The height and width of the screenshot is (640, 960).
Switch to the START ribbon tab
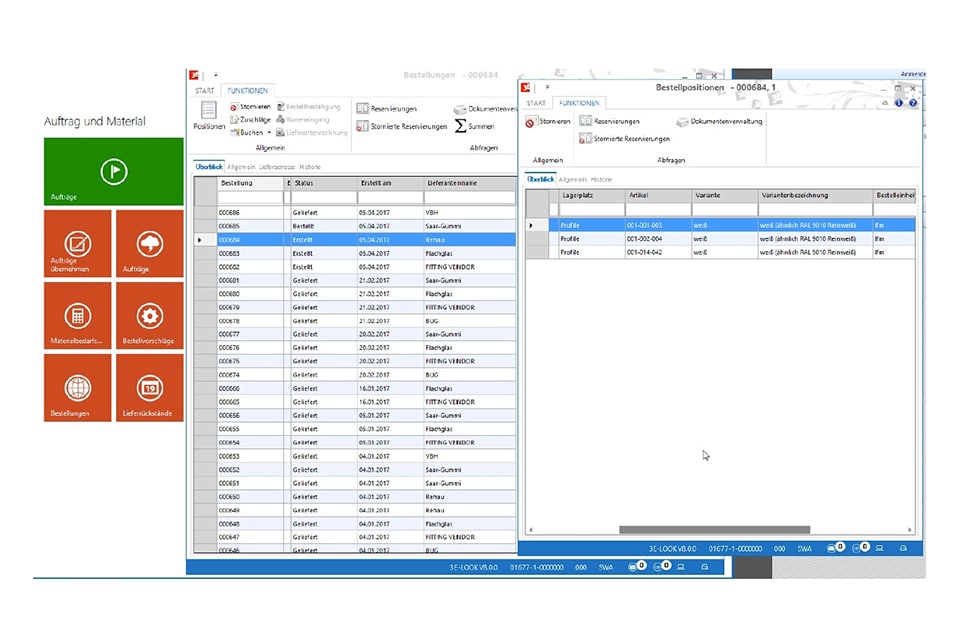point(205,90)
